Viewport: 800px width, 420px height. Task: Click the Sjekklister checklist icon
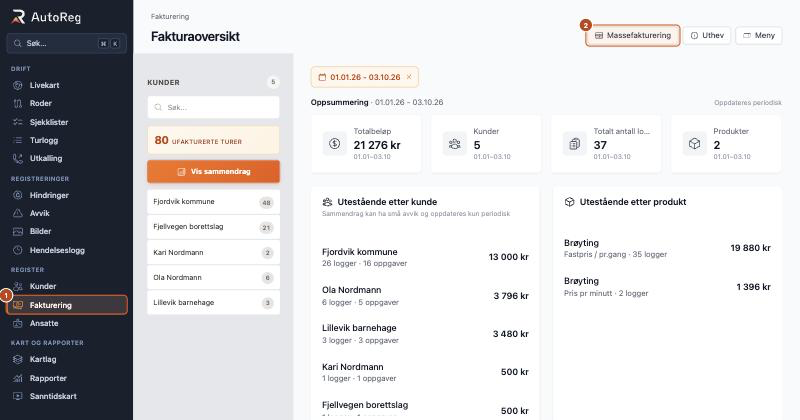click(18, 122)
